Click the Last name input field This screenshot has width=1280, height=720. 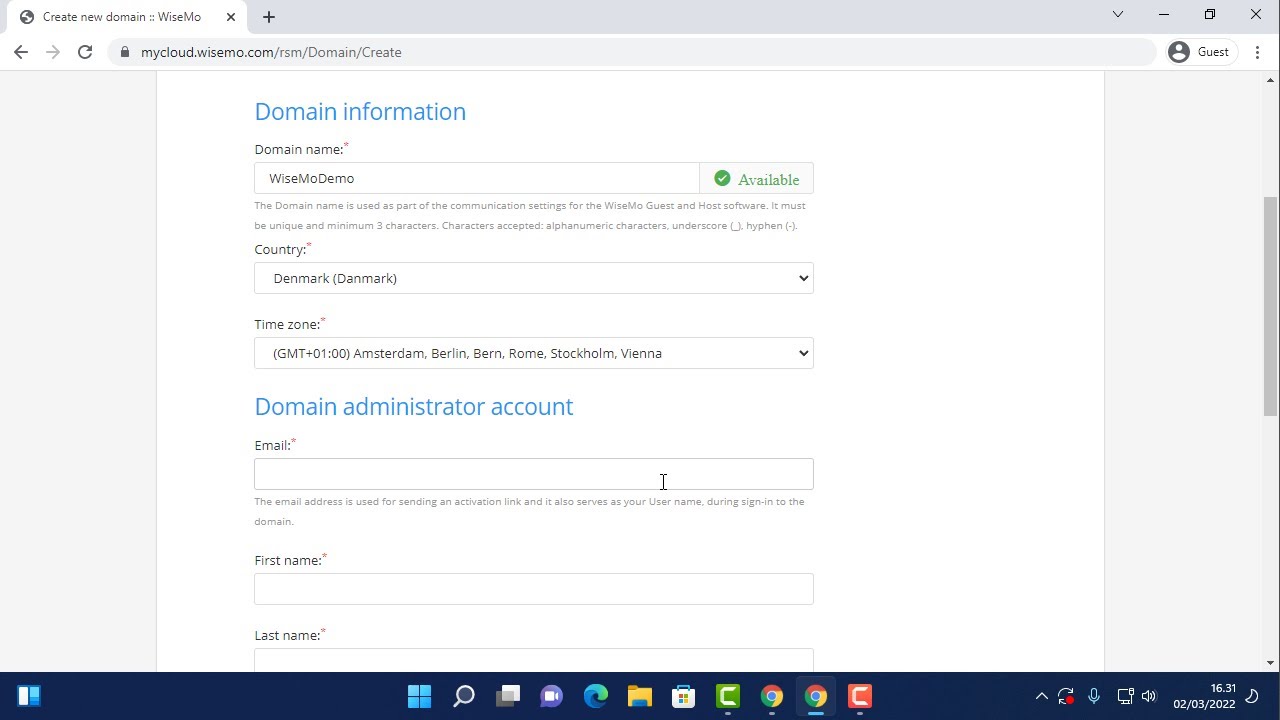point(534,660)
